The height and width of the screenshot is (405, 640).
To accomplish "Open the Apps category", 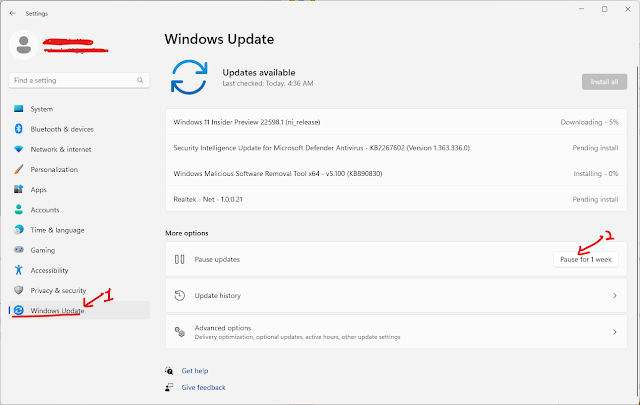I will (79, 189).
